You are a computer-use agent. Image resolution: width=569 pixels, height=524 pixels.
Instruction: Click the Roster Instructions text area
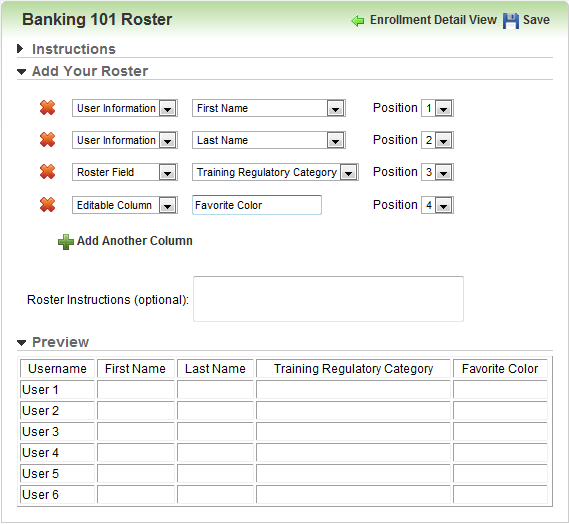328,299
